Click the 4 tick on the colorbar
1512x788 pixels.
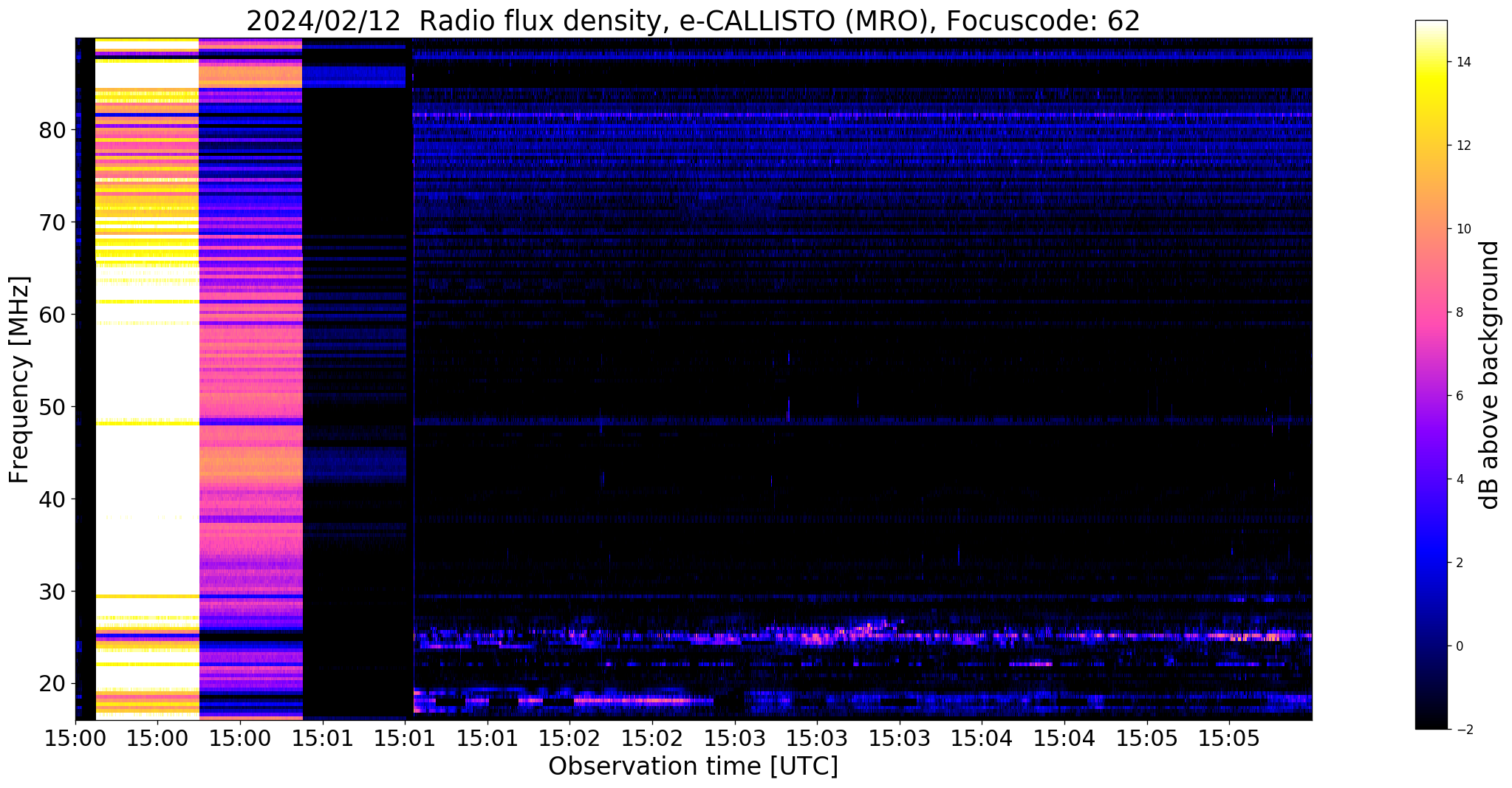point(1459,479)
